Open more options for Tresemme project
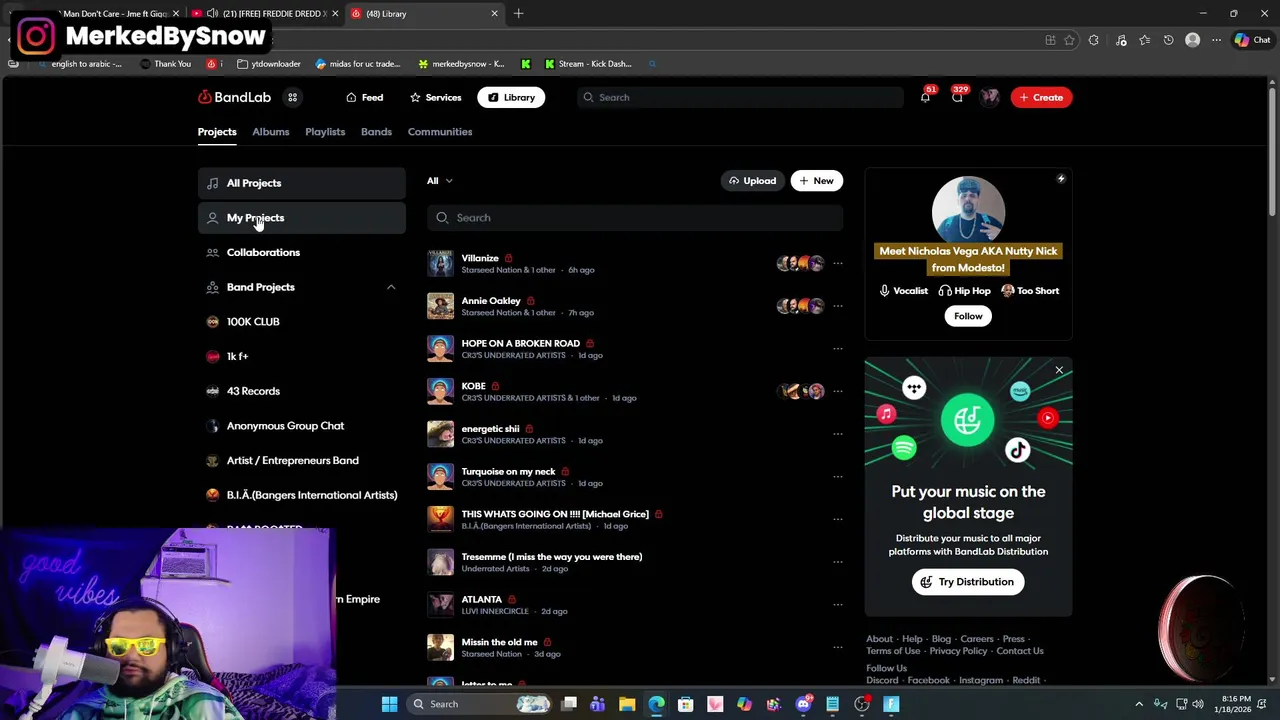 pos(838,562)
